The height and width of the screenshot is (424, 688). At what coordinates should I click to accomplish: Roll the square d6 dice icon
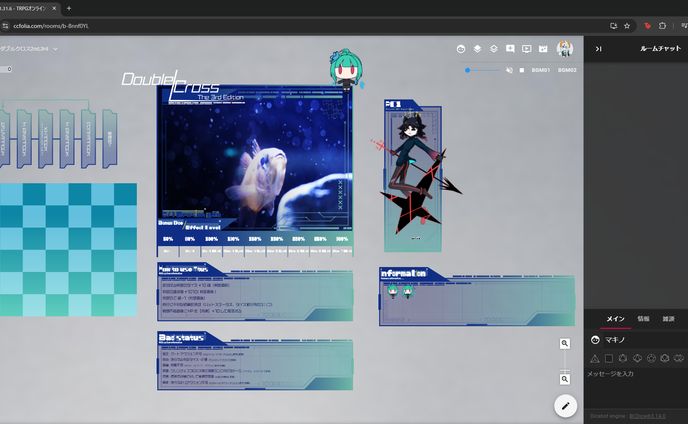609,359
